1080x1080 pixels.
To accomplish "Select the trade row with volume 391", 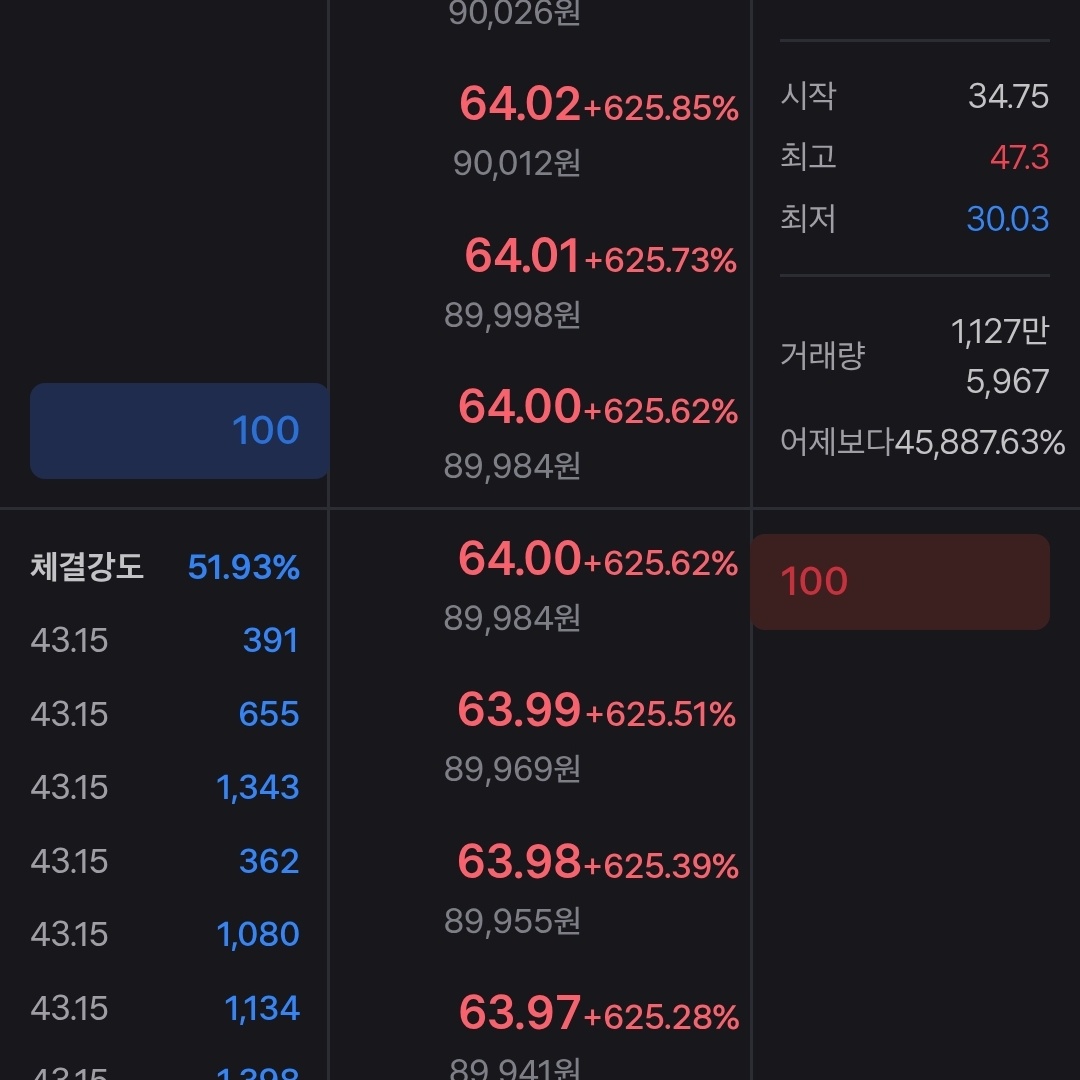I will point(165,641).
